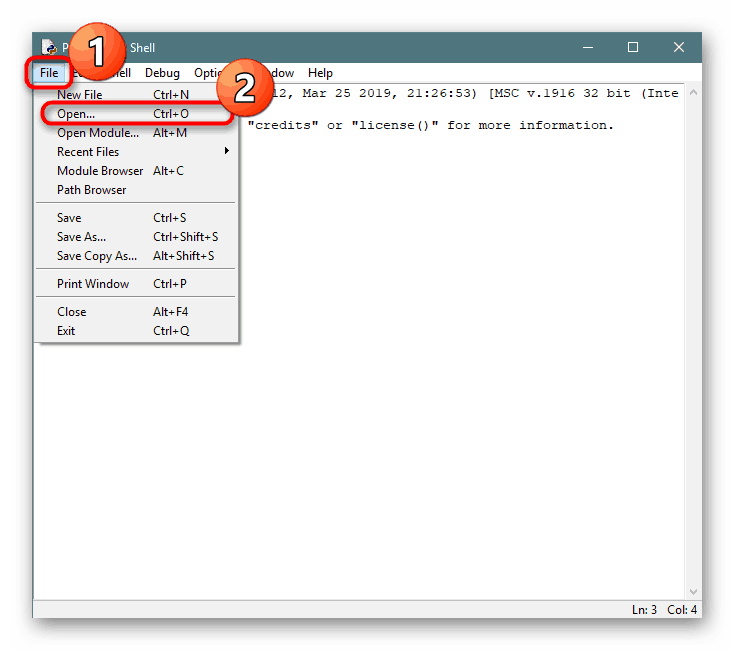Close the Python Shell window

(x=679, y=47)
